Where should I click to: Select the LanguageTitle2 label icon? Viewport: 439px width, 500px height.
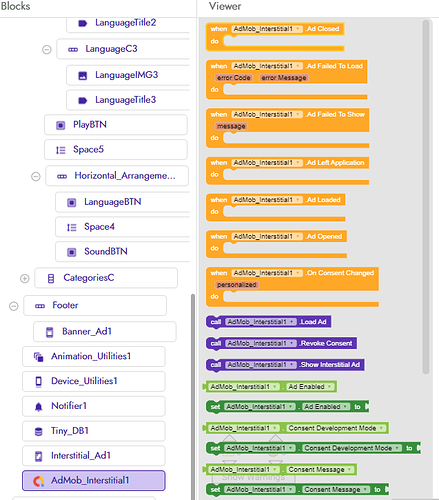click(82, 23)
